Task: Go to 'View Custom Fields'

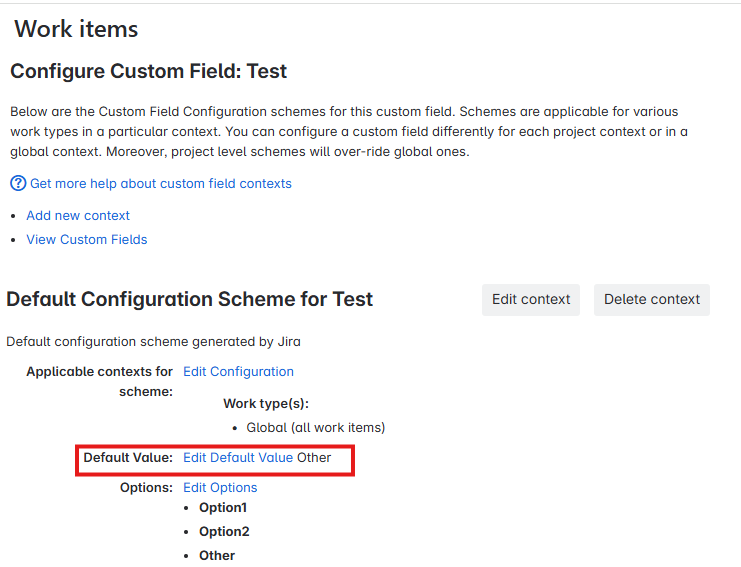Action: pos(87,240)
